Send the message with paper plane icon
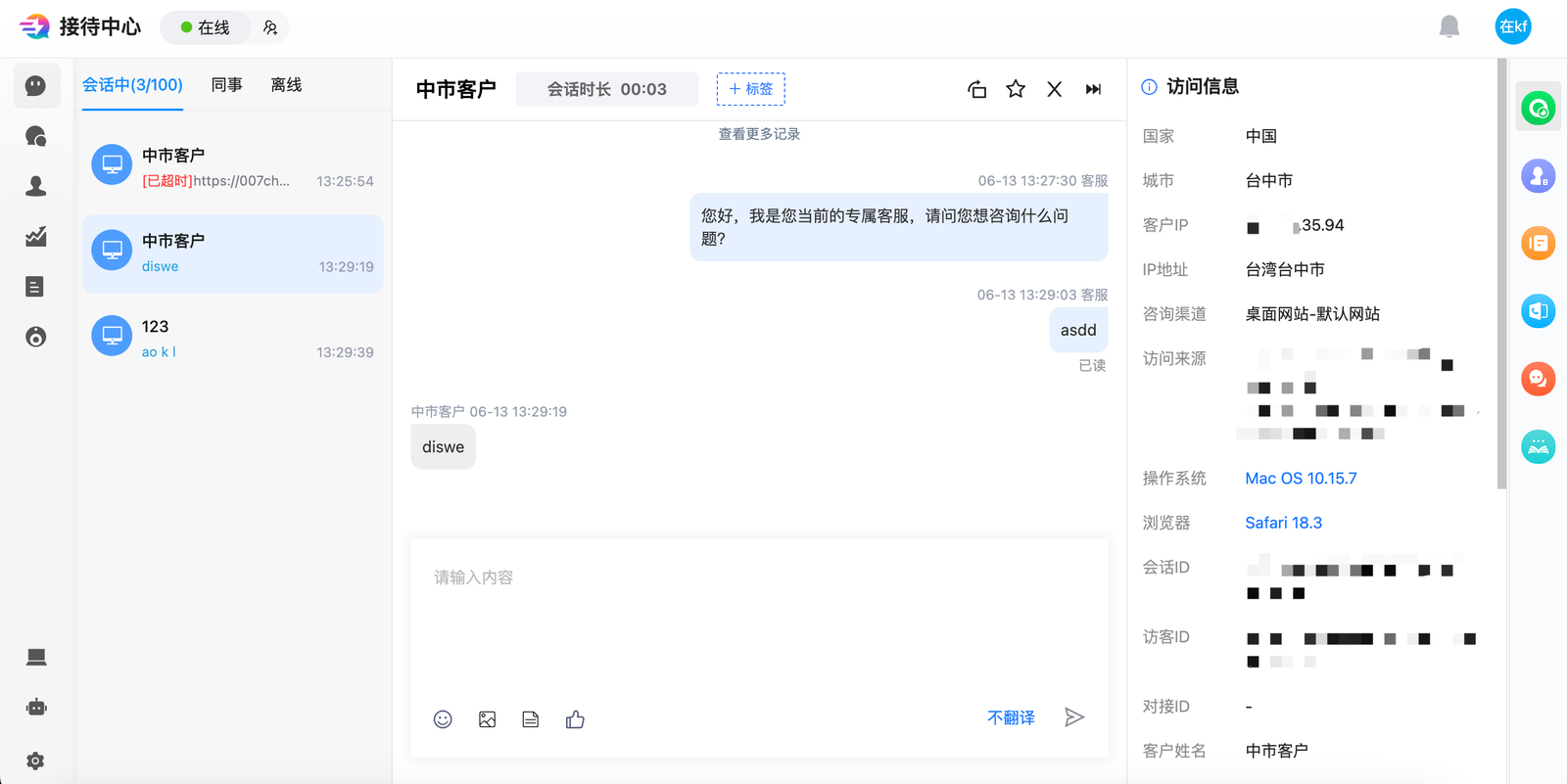 (1074, 717)
